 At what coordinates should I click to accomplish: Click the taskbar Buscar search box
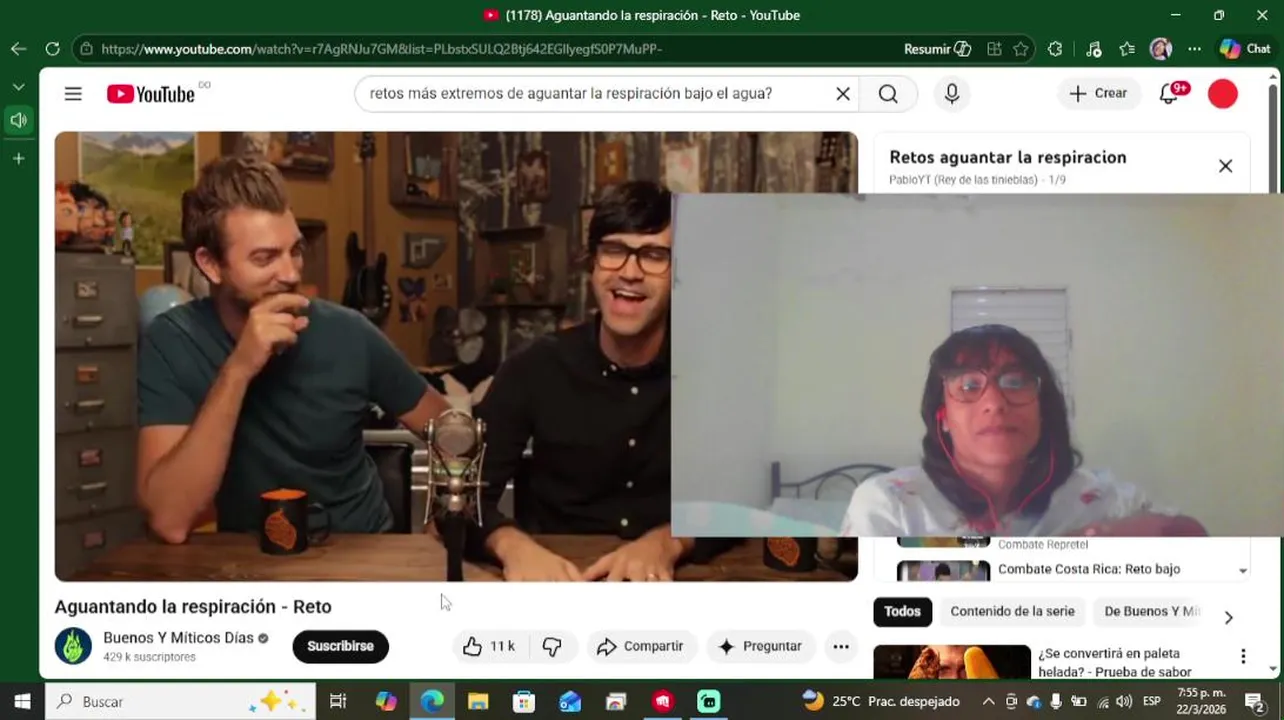181,701
